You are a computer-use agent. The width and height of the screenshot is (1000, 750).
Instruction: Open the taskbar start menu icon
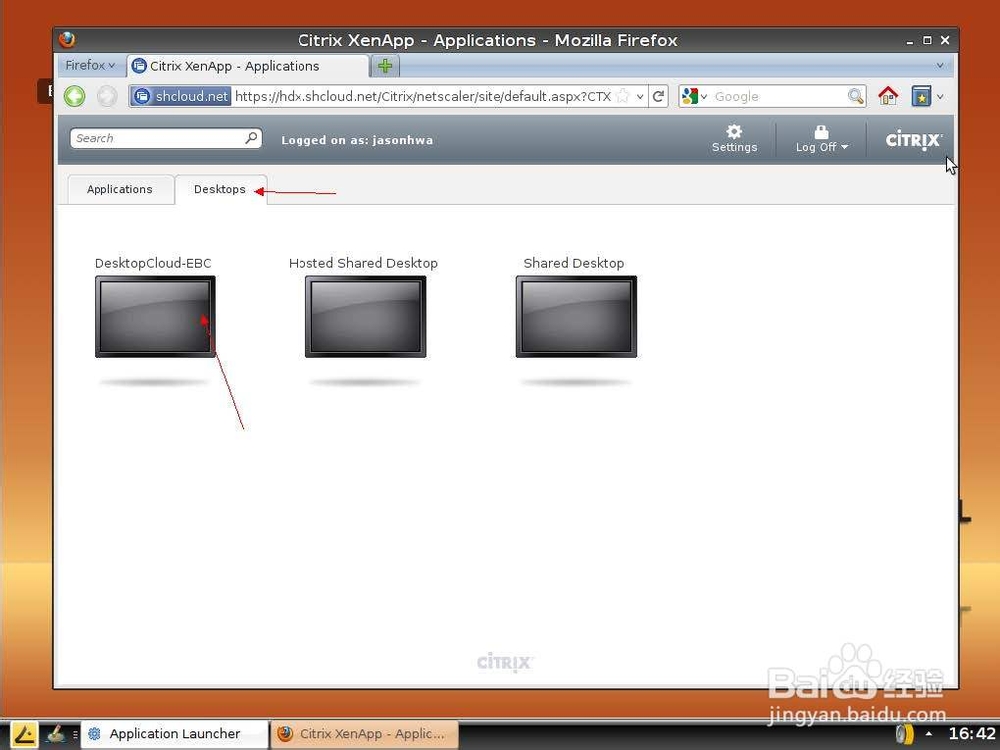pyautogui.click(x=24, y=734)
